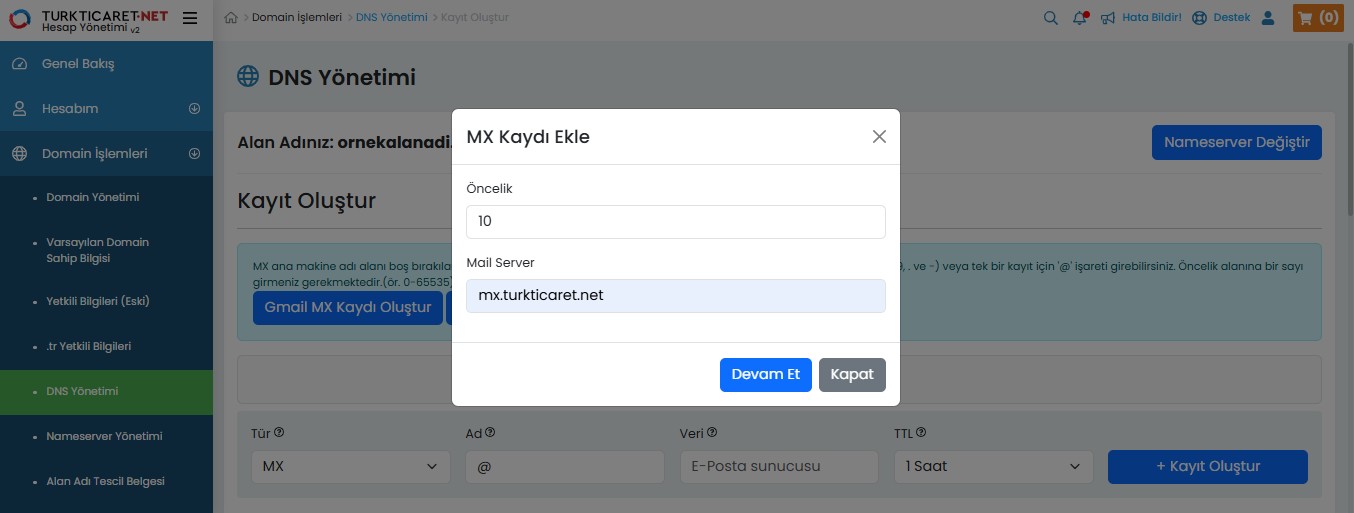Click the Öncelik input field

[675, 222]
